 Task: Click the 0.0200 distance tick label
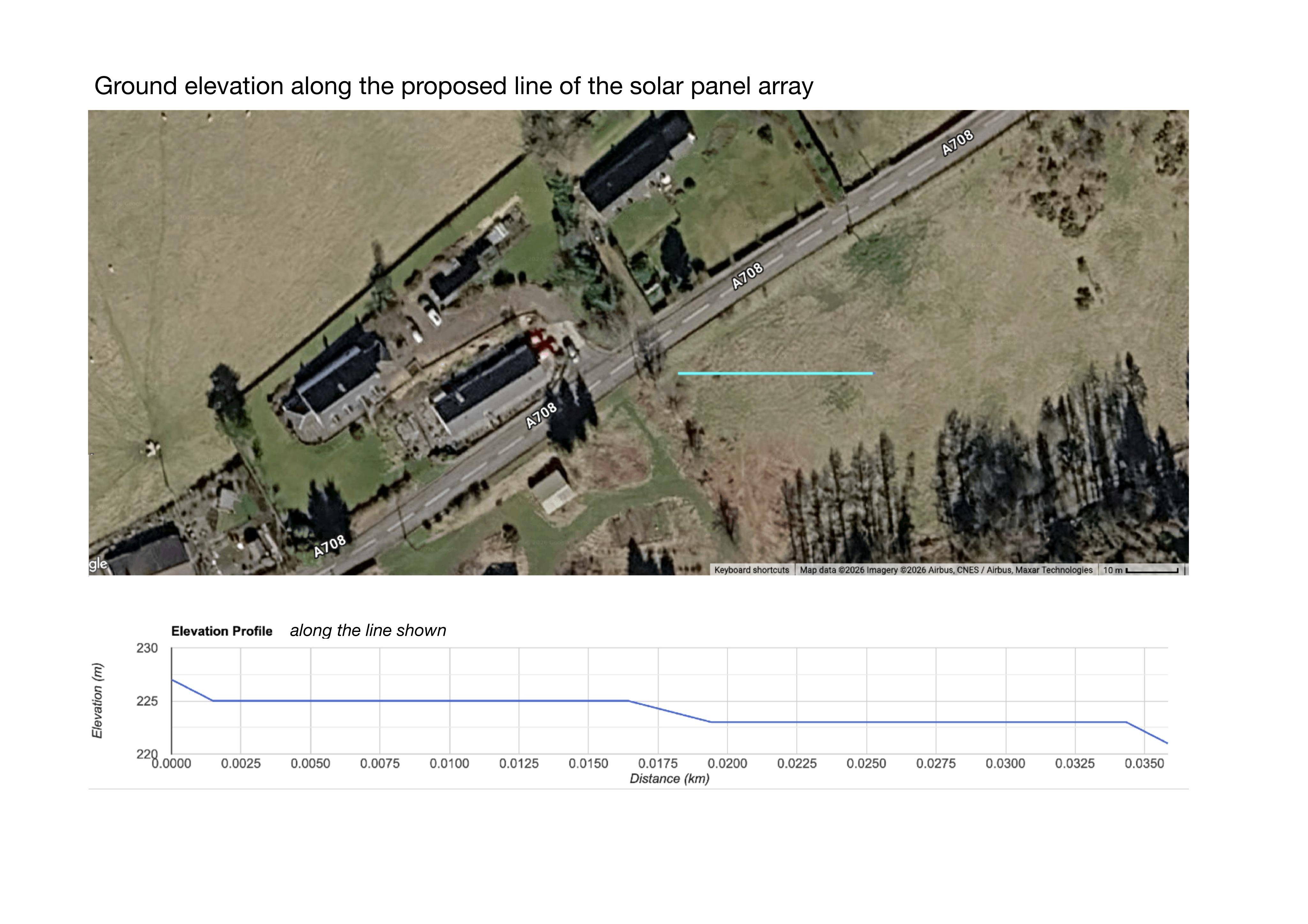[x=727, y=763]
